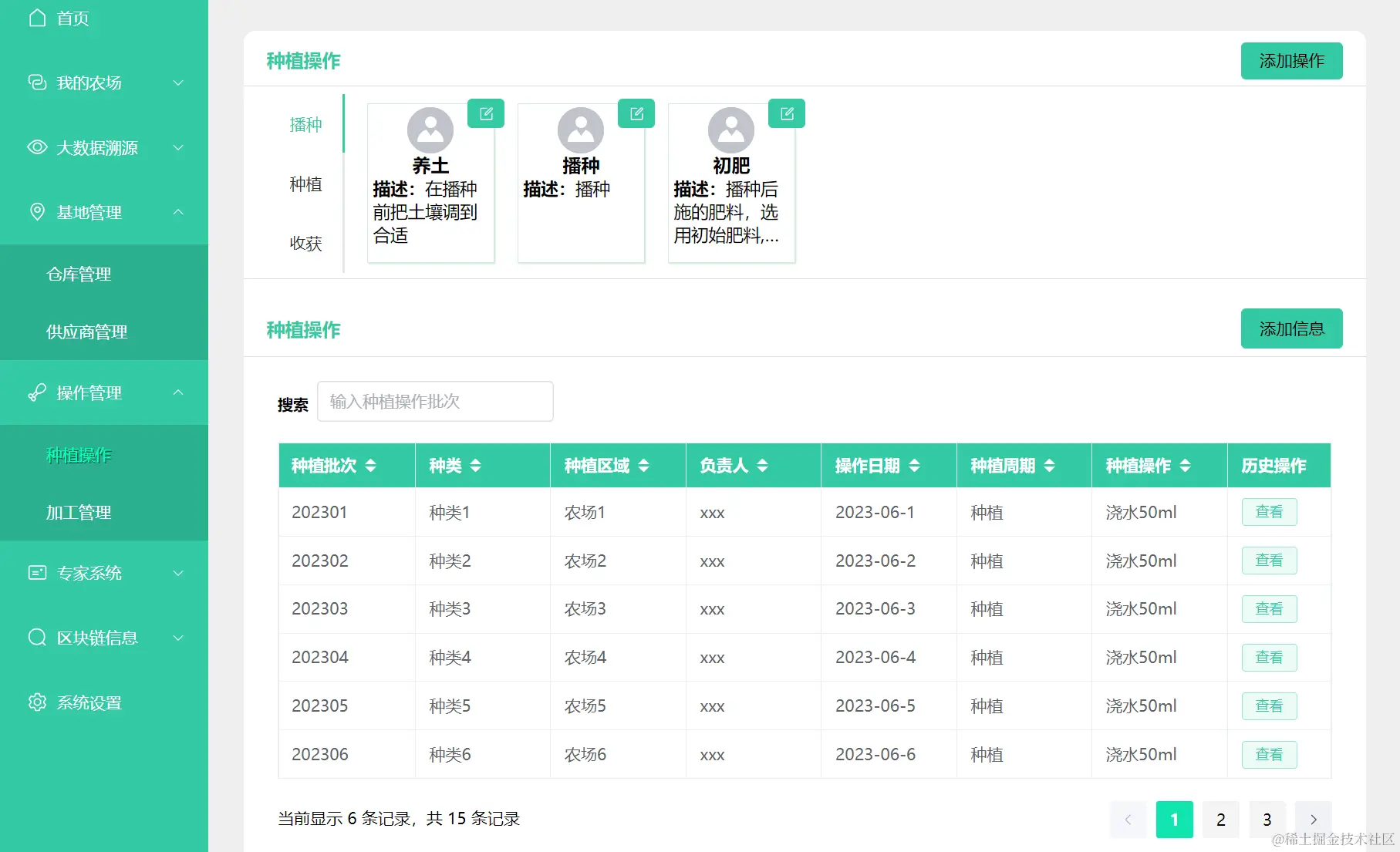Click the edit icon on the 初肥 card
Screen dimensions: 1400x852
tap(786, 113)
